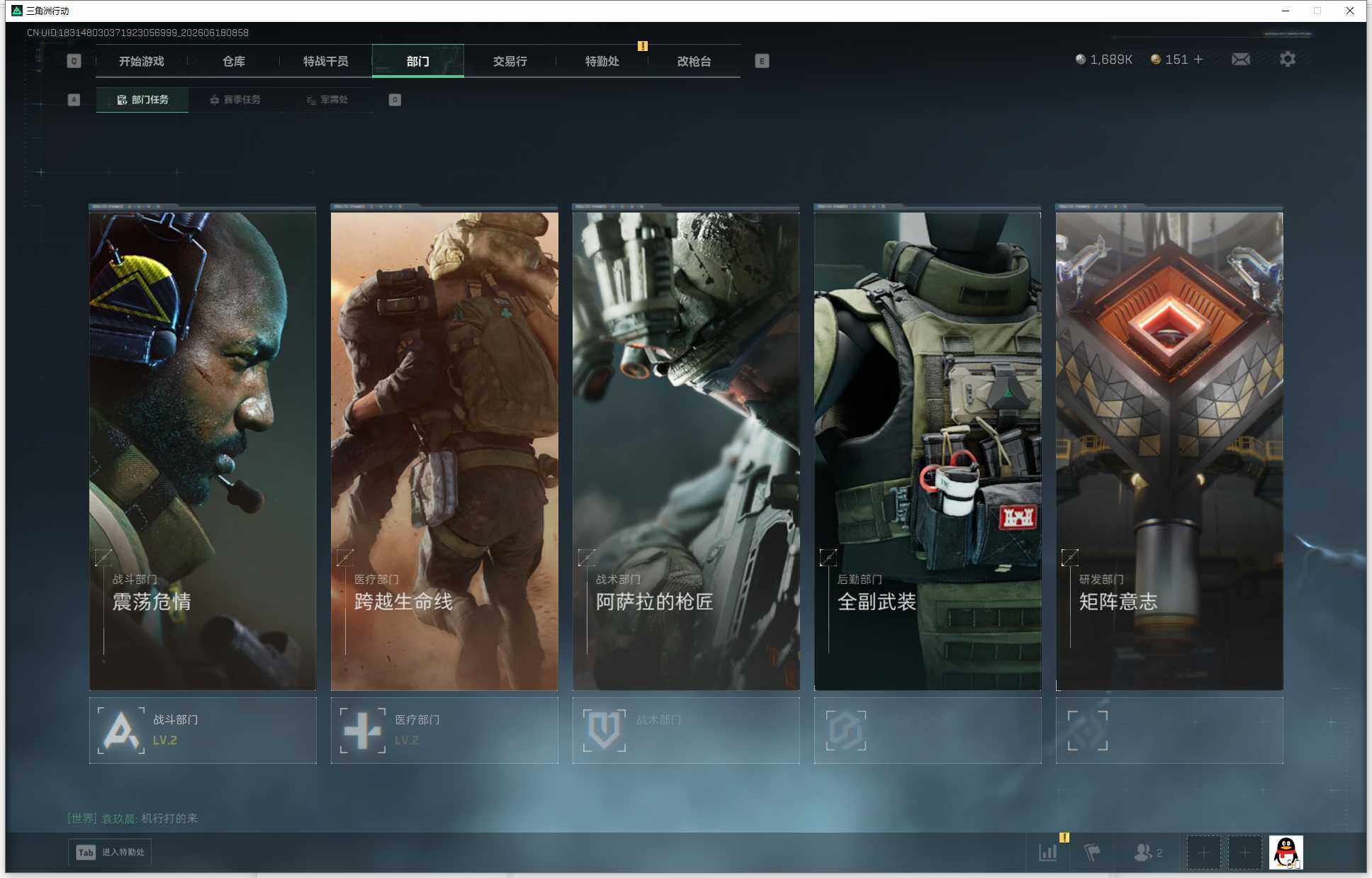The image size is (1372, 878).
Task: Open the world chat message line
Action: (x=133, y=818)
